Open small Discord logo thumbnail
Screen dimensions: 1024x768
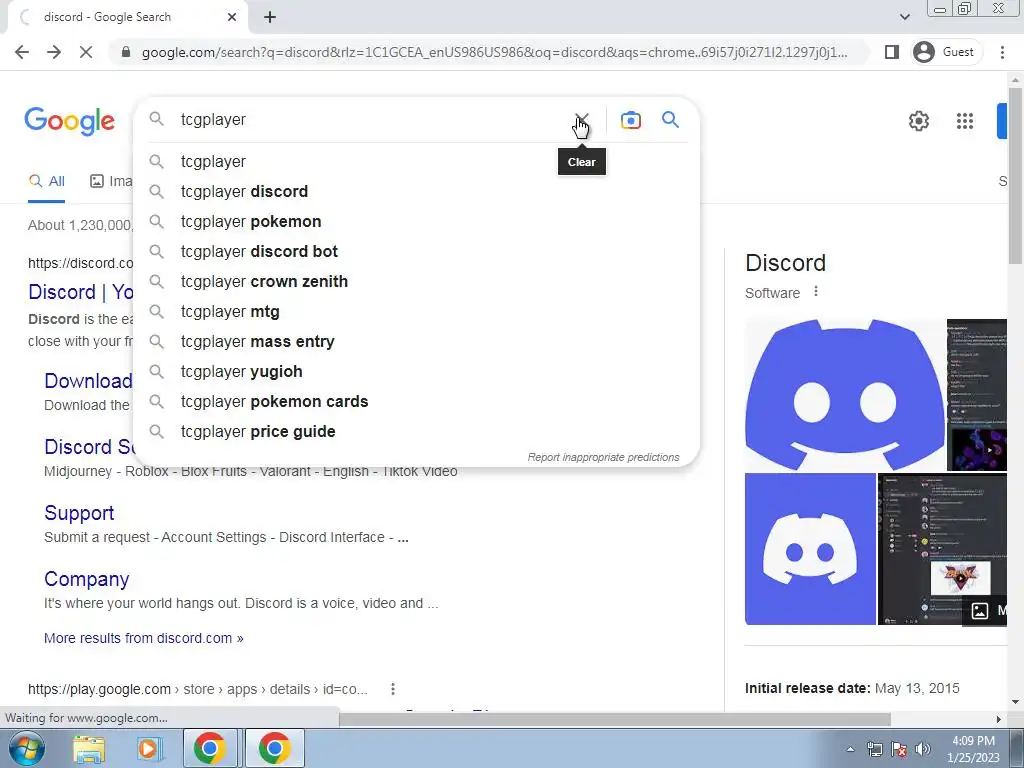pyautogui.click(x=810, y=549)
